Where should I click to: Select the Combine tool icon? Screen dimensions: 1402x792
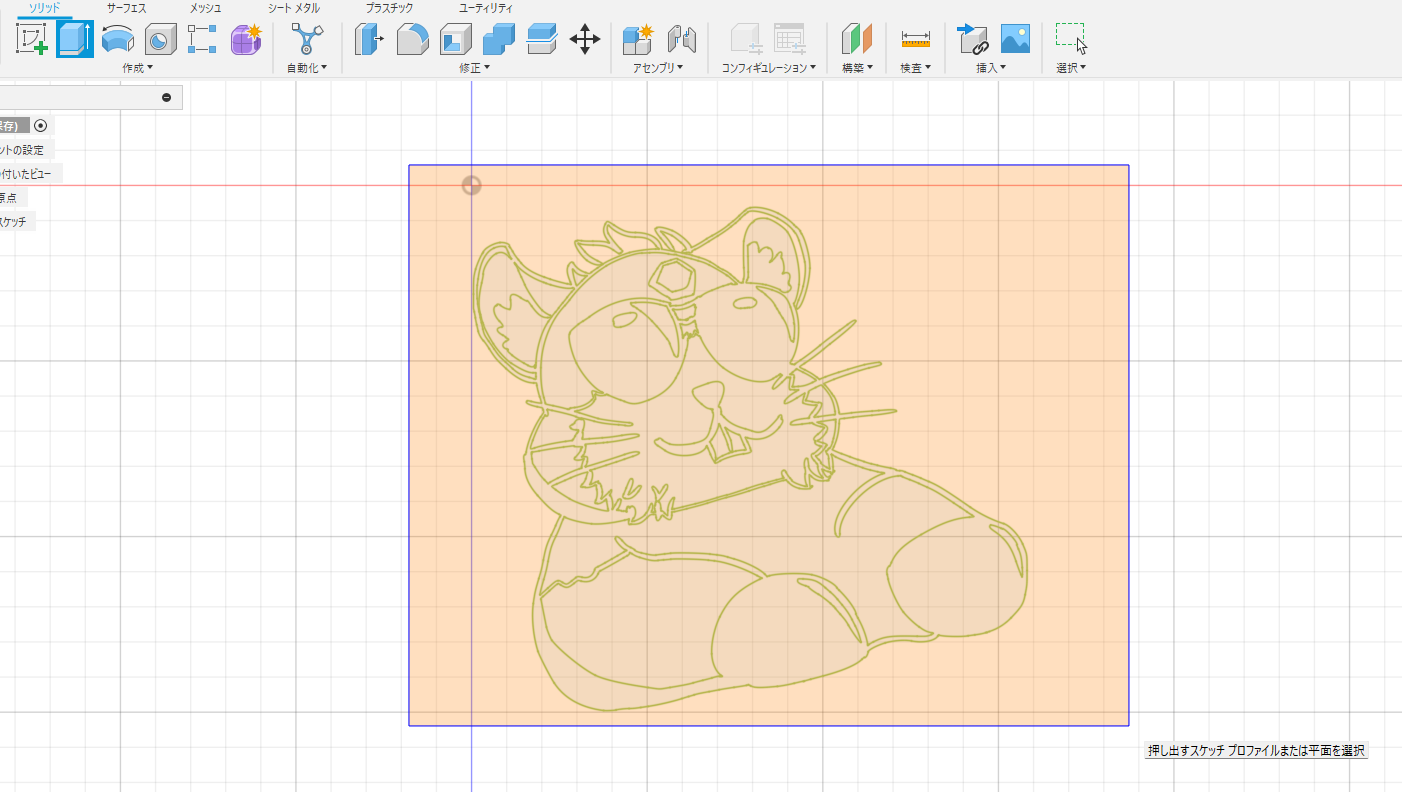coord(498,40)
